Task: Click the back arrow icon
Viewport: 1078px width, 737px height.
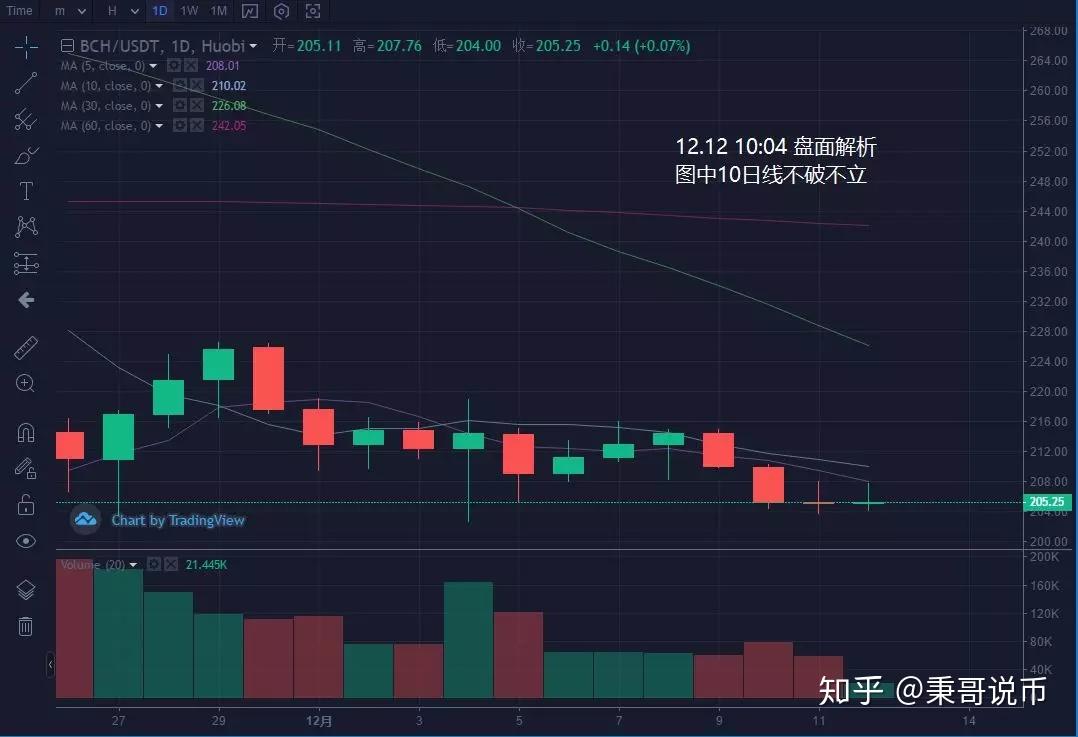Action: point(26,300)
